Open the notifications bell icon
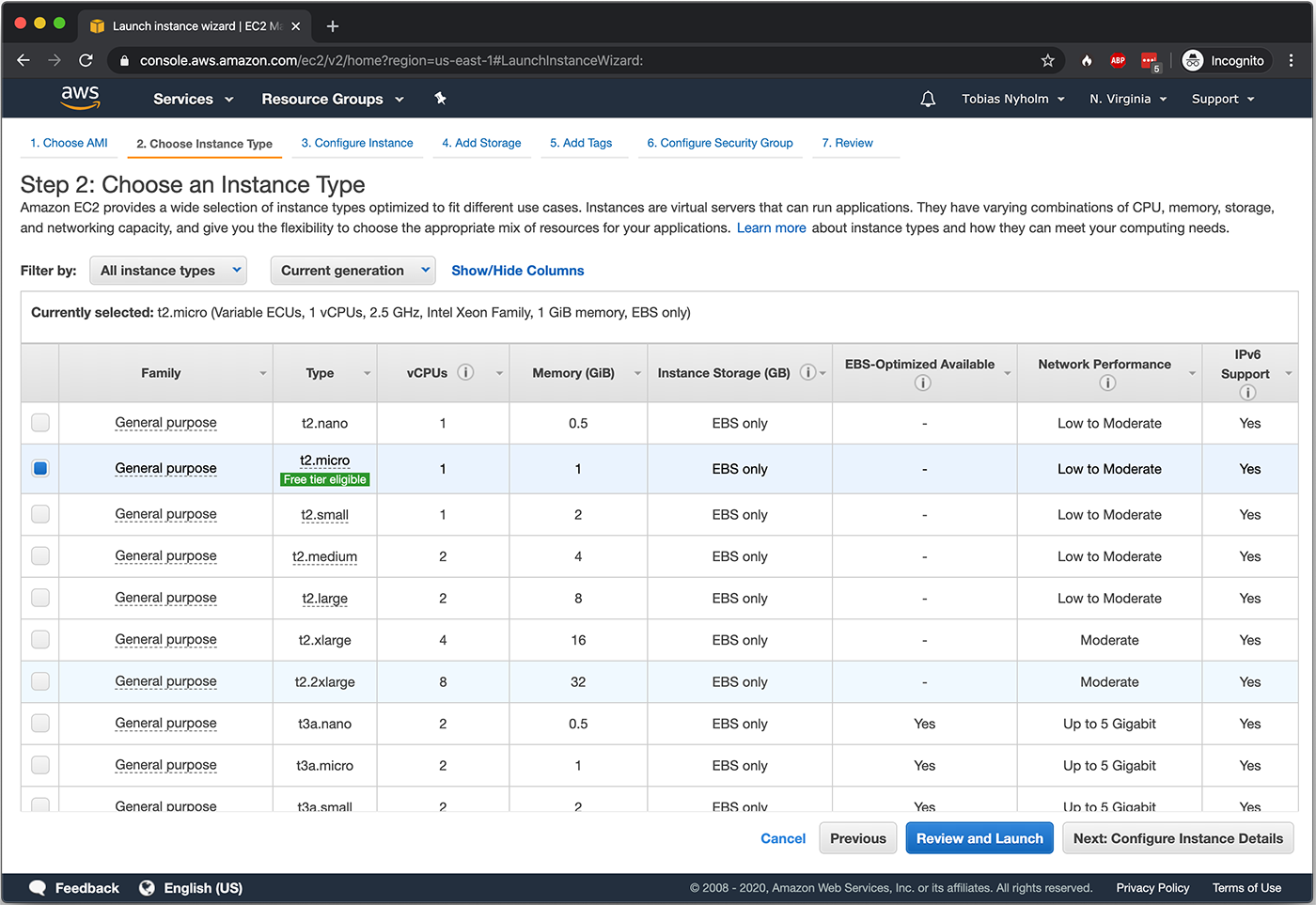The width and height of the screenshot is (1316, 905). tap(928, 99)
